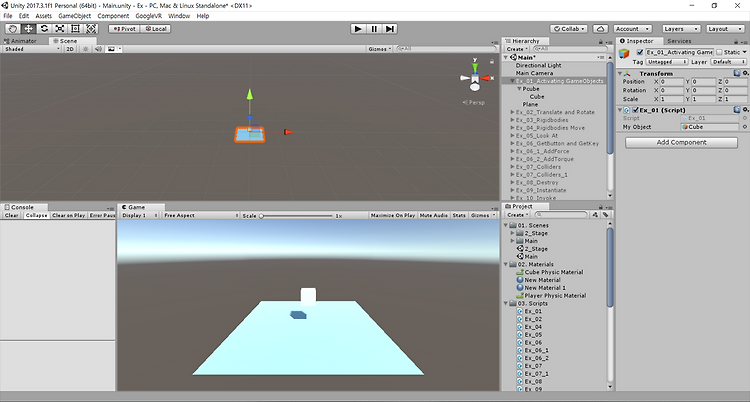
Task: Open Ex_01 script component gear menu
Action: pos(745,110)
